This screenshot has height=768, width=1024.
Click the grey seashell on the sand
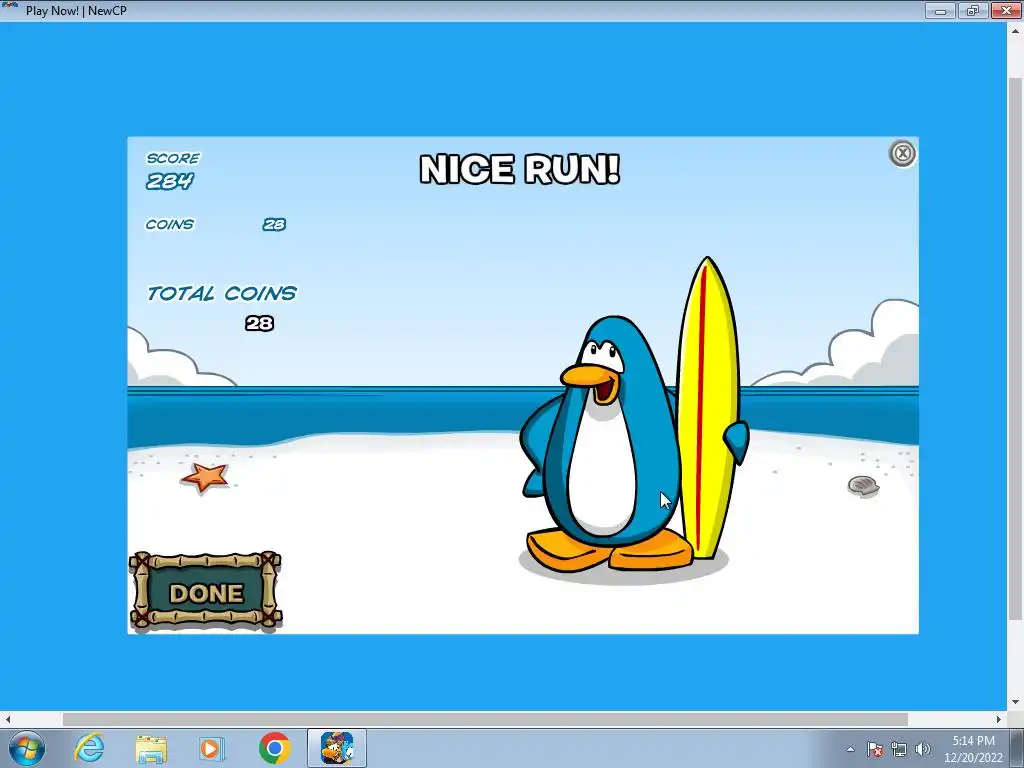click(x=863, y=485)
